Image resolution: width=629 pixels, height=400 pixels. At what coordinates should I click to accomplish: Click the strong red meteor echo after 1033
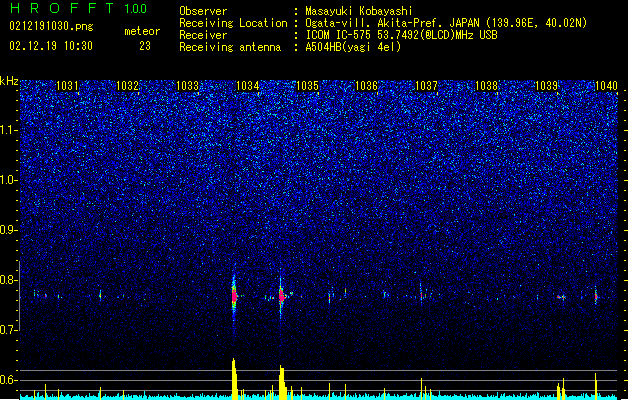(234, 296)
